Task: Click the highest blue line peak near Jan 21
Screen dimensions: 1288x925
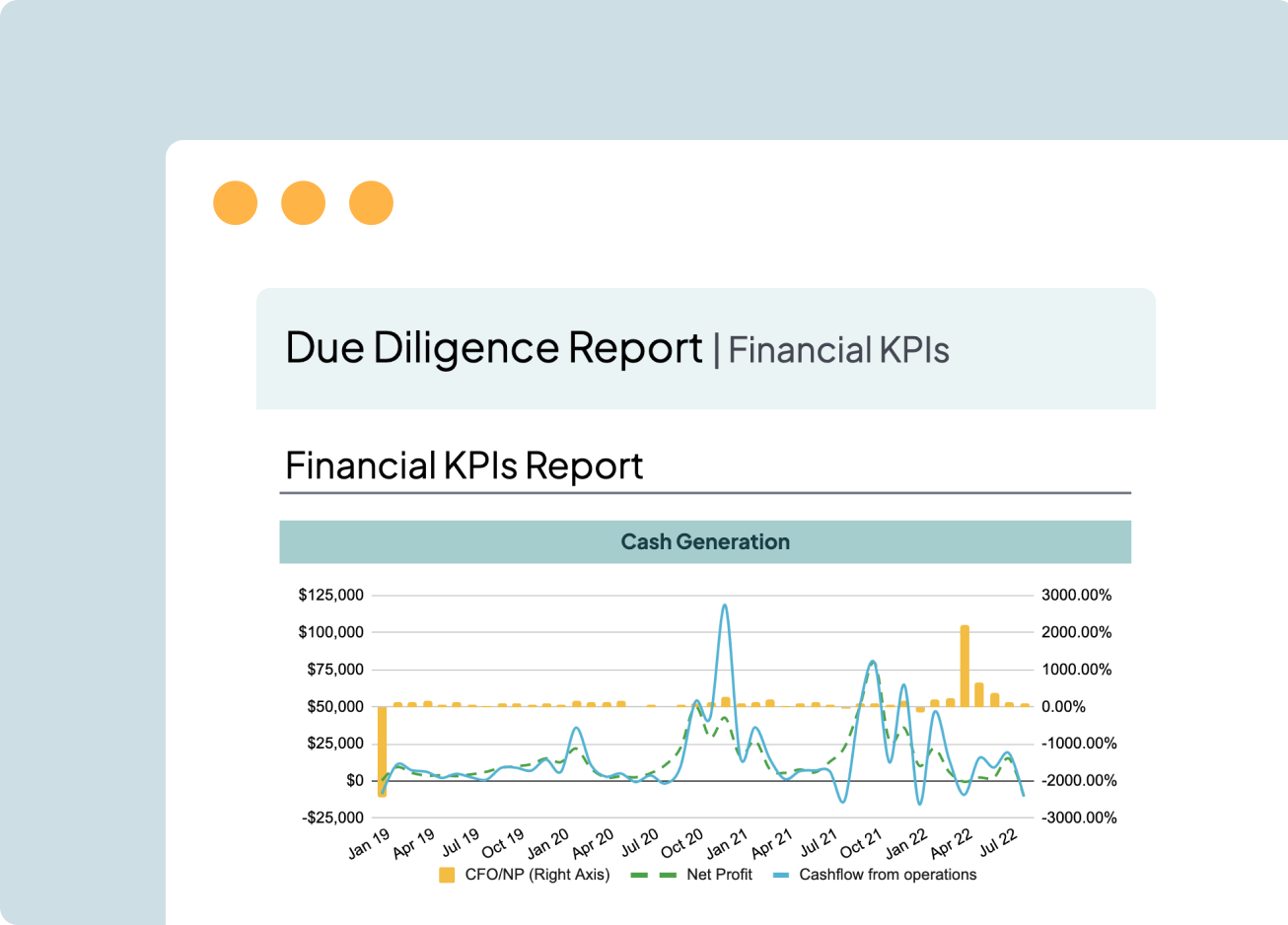Action: click(725, 606)
